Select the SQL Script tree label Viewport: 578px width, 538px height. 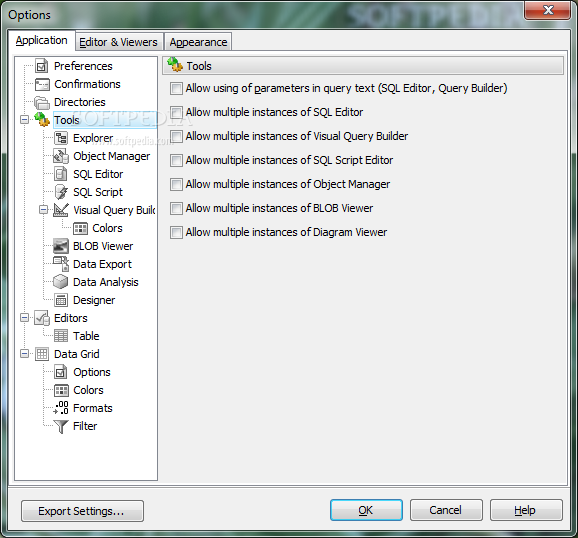point(98,192)
